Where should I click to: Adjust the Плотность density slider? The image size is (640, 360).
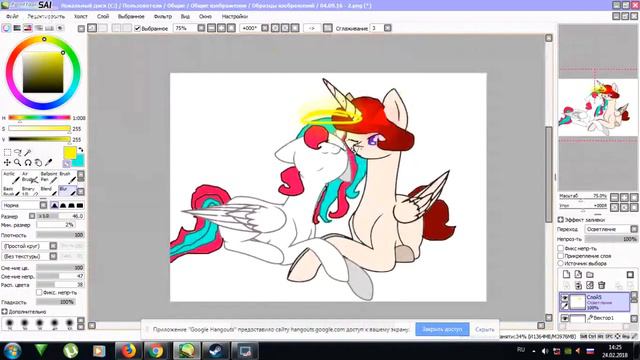[60, 235]
